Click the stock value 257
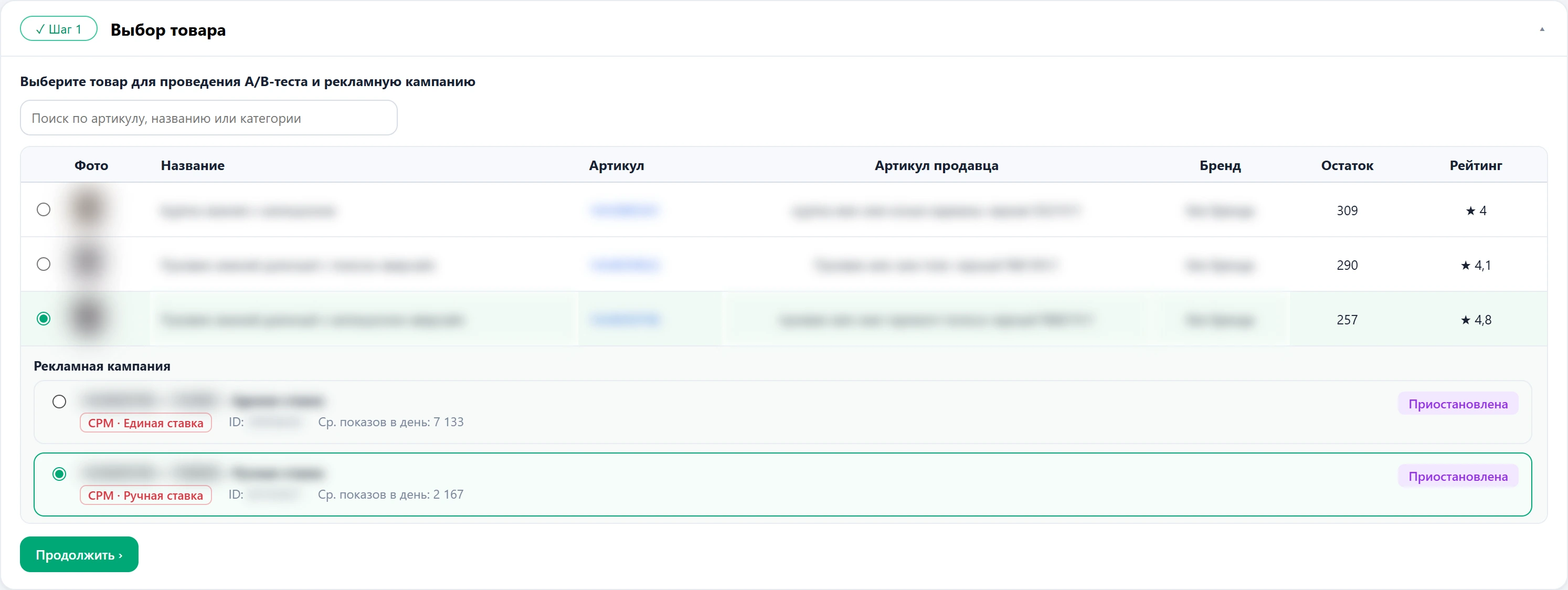This screenshot has height=590, width=1568. point(1347,320)
